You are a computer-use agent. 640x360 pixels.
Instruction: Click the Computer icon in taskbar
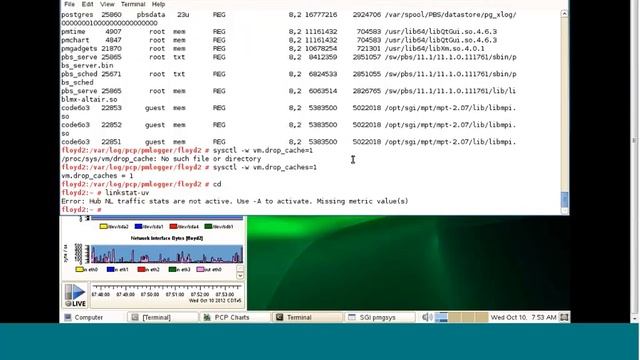tap(68, 317)
